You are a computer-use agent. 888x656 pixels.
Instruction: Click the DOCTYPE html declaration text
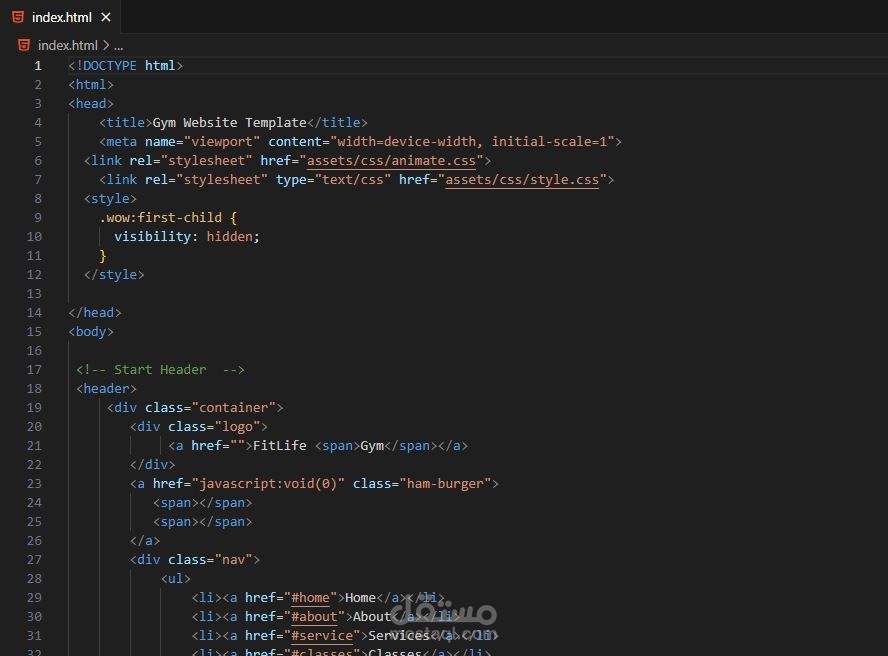(125, 66)
